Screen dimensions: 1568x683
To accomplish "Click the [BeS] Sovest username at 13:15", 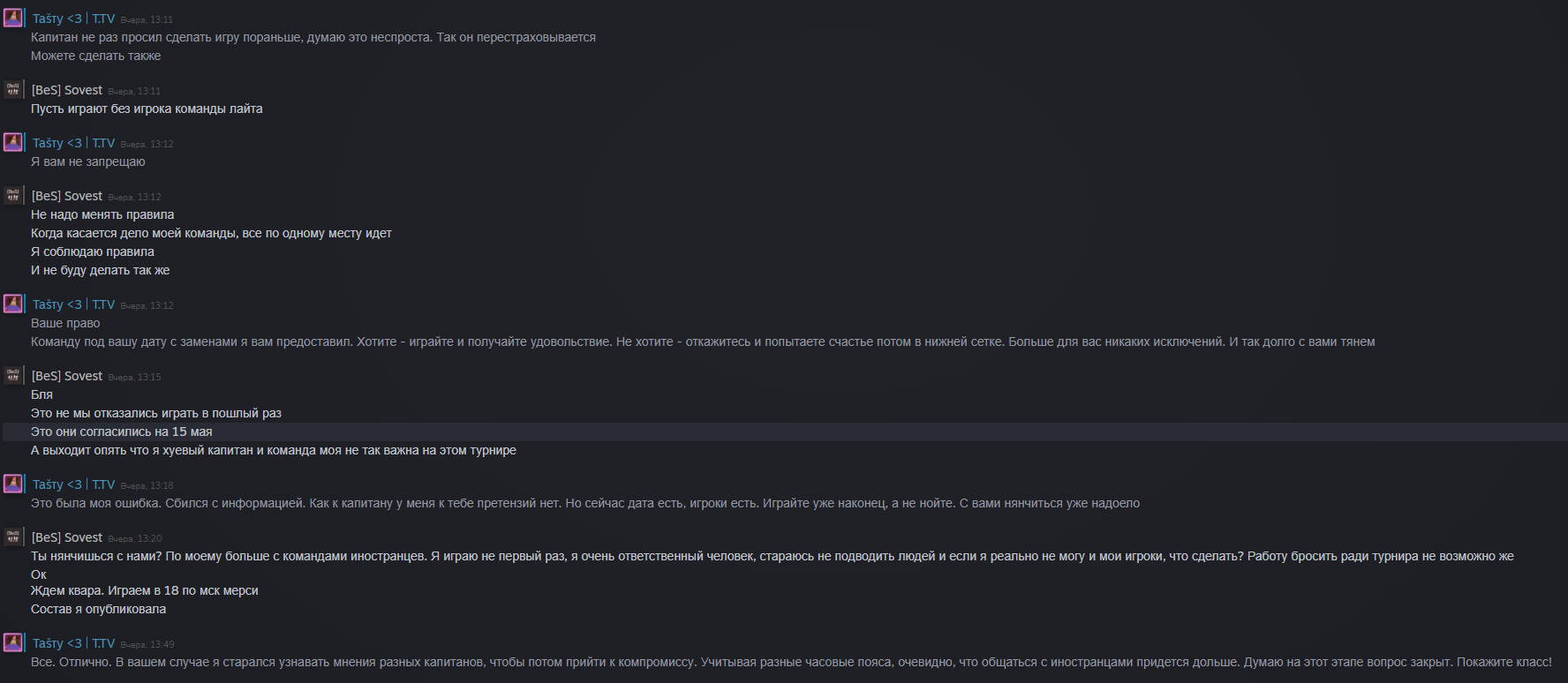I will [67, 376].
